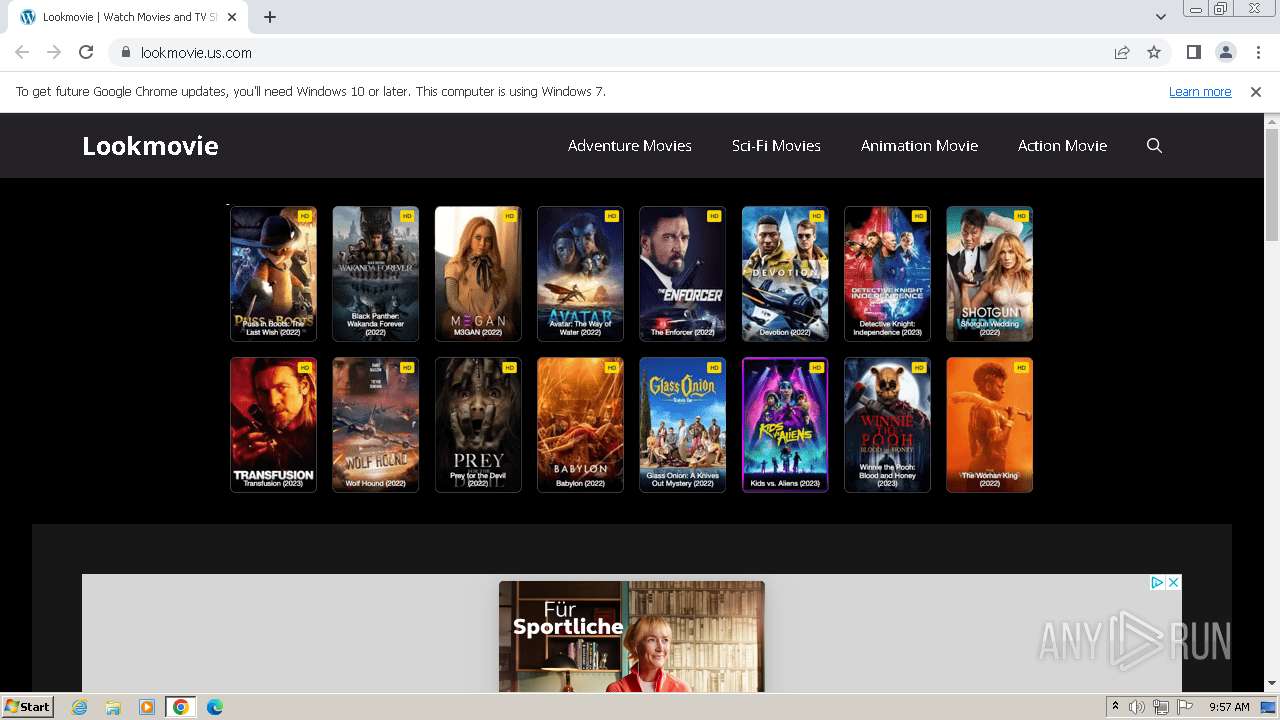Viewport: 1280px width, 720px height.
Task: Open the Learn more link
Action: click(1200, 92)
